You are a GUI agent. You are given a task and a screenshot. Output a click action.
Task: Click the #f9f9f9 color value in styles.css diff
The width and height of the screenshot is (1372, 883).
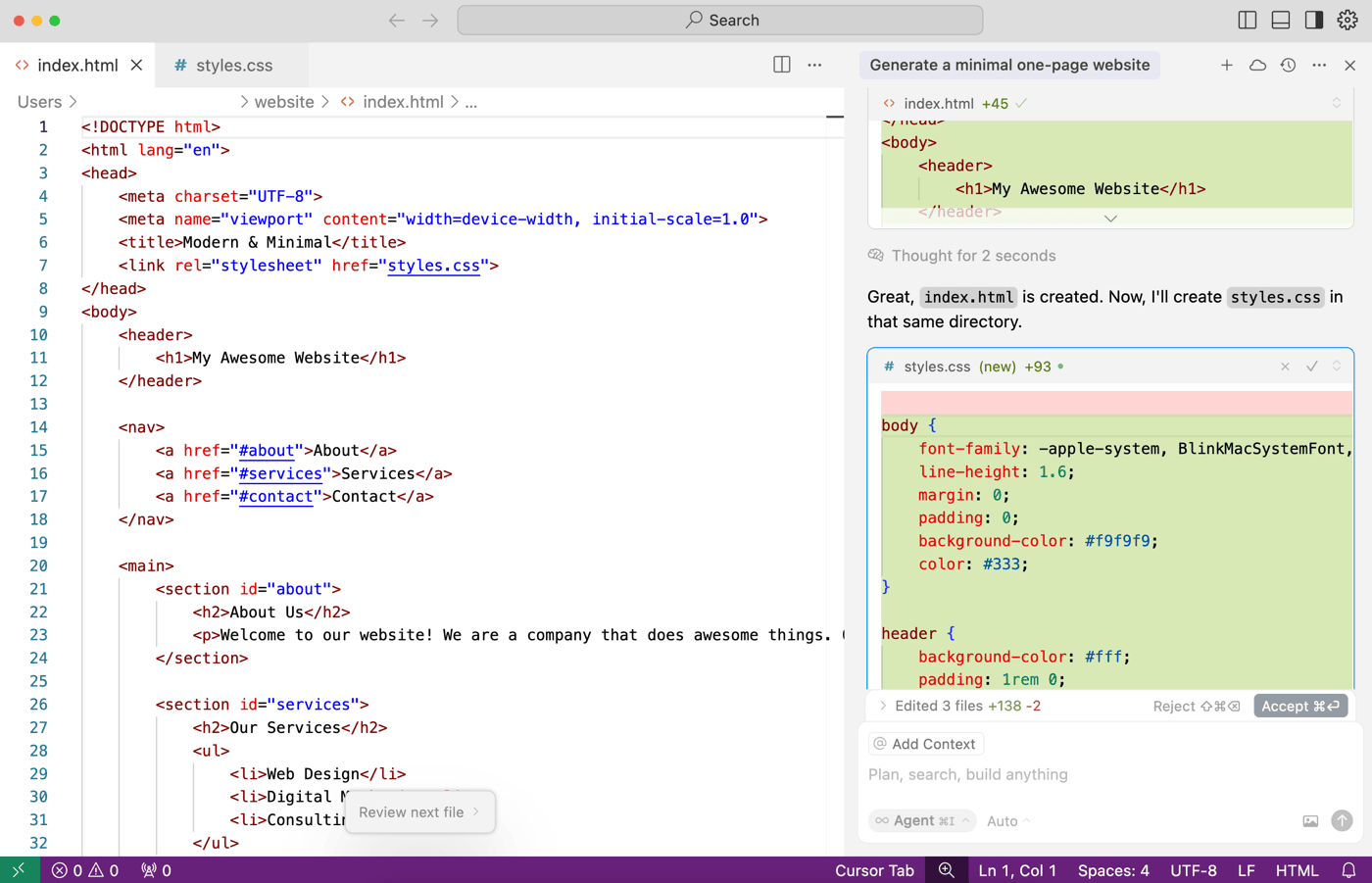[1117, 541]
